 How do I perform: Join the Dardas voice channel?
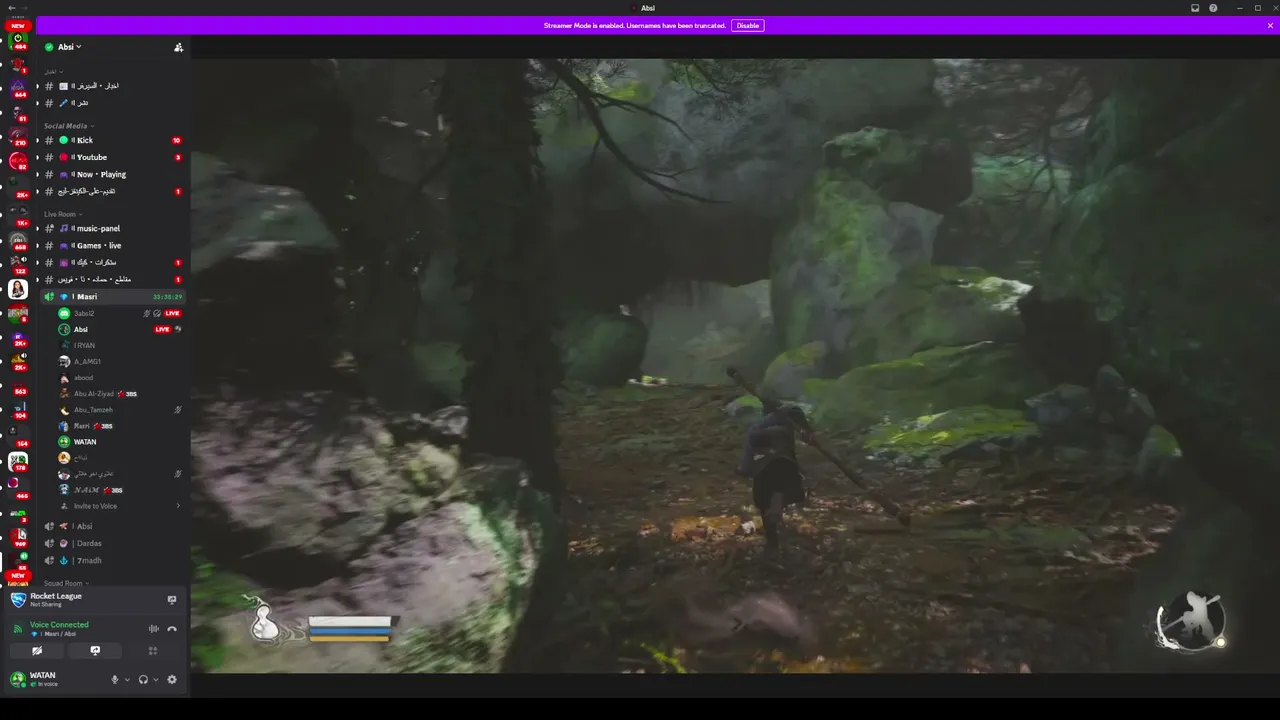(x=113, y=543)
